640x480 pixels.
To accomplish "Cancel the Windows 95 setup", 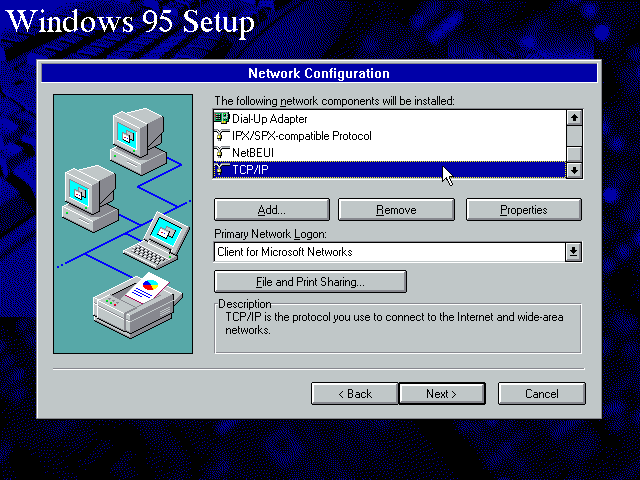I will point(541,394).
